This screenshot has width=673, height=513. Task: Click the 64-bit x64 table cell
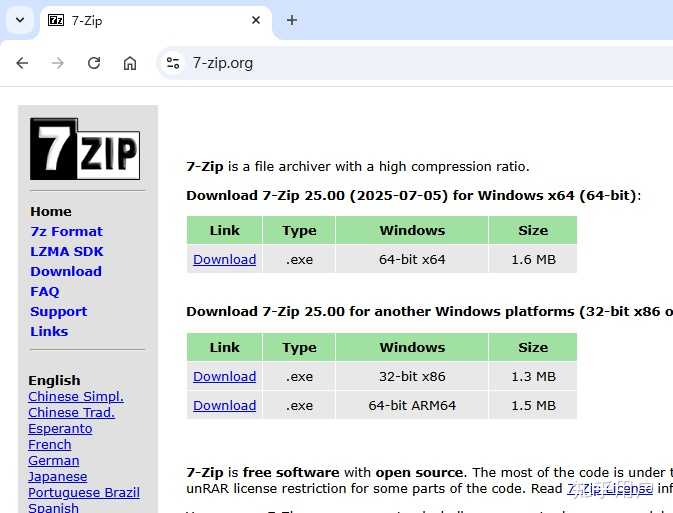(412, 259)
